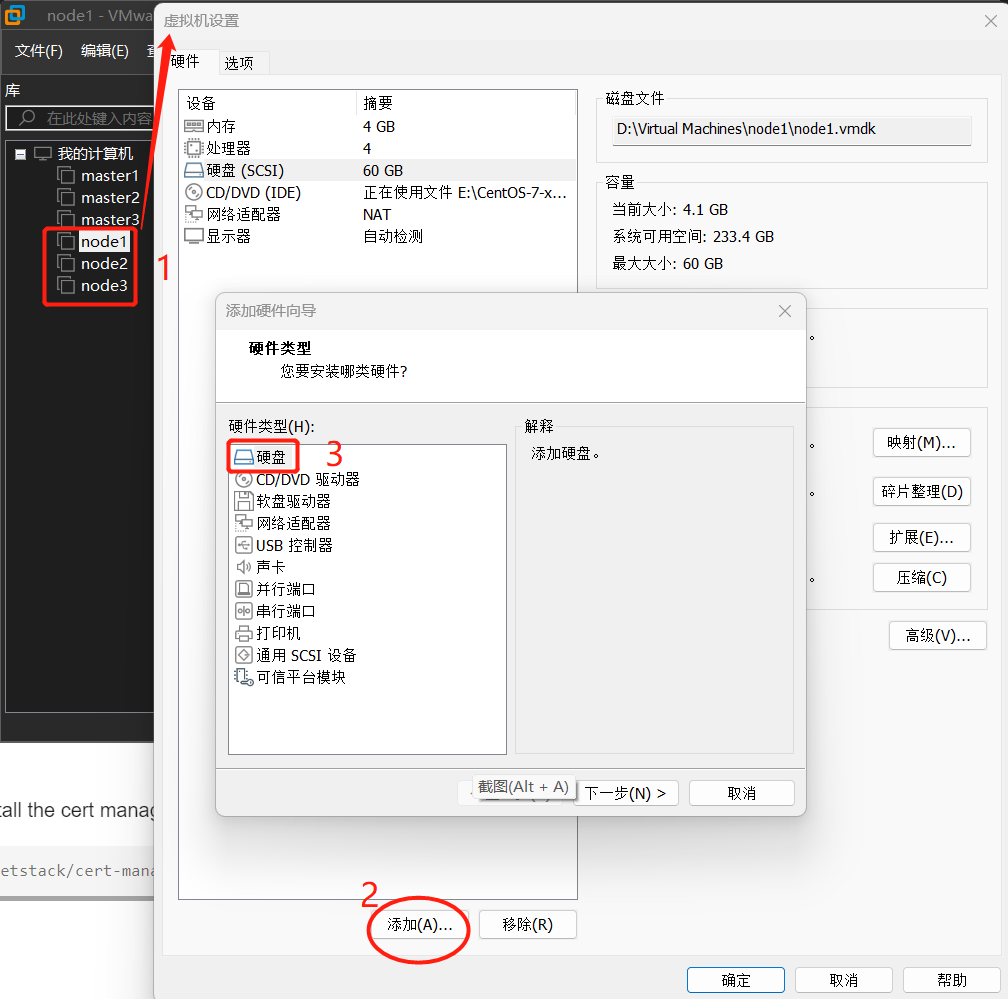Select the 内存 memory device entry icon
This screenshot has width=1008, height=999.
coord(194,126)
